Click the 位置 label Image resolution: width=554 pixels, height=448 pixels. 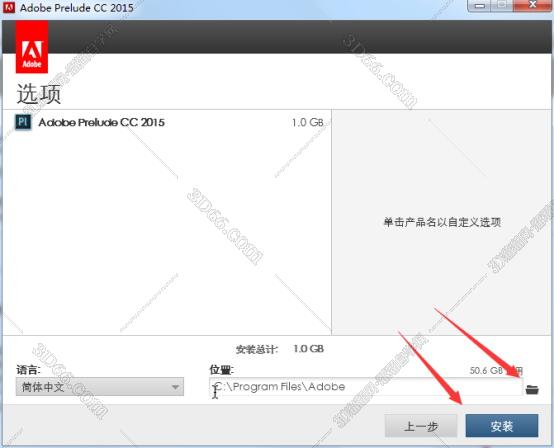tap(221, 370)
